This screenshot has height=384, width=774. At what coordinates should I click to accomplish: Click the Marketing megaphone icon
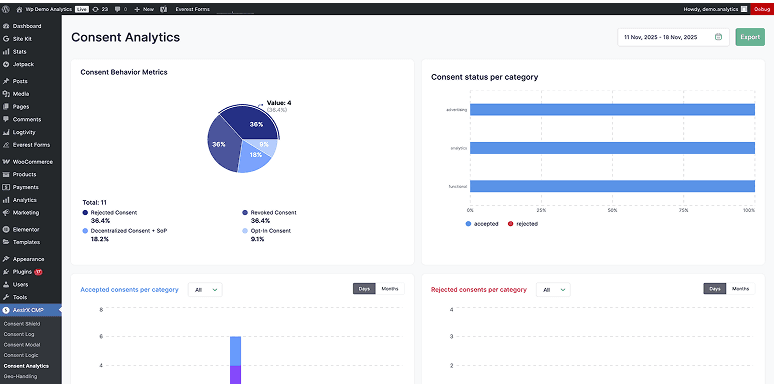point(6,213)
